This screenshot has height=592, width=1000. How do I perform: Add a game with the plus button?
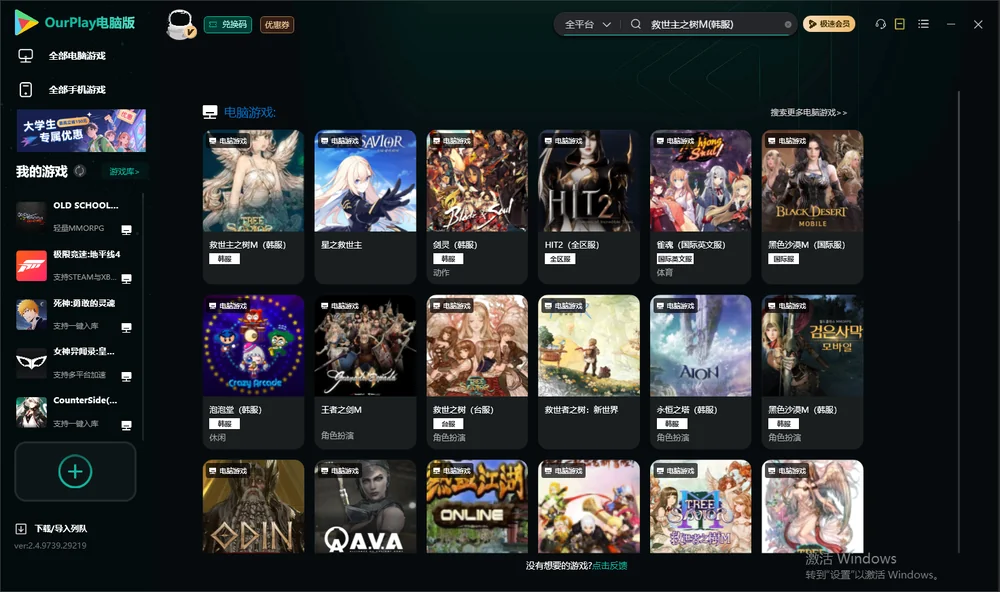click(75, 471)
